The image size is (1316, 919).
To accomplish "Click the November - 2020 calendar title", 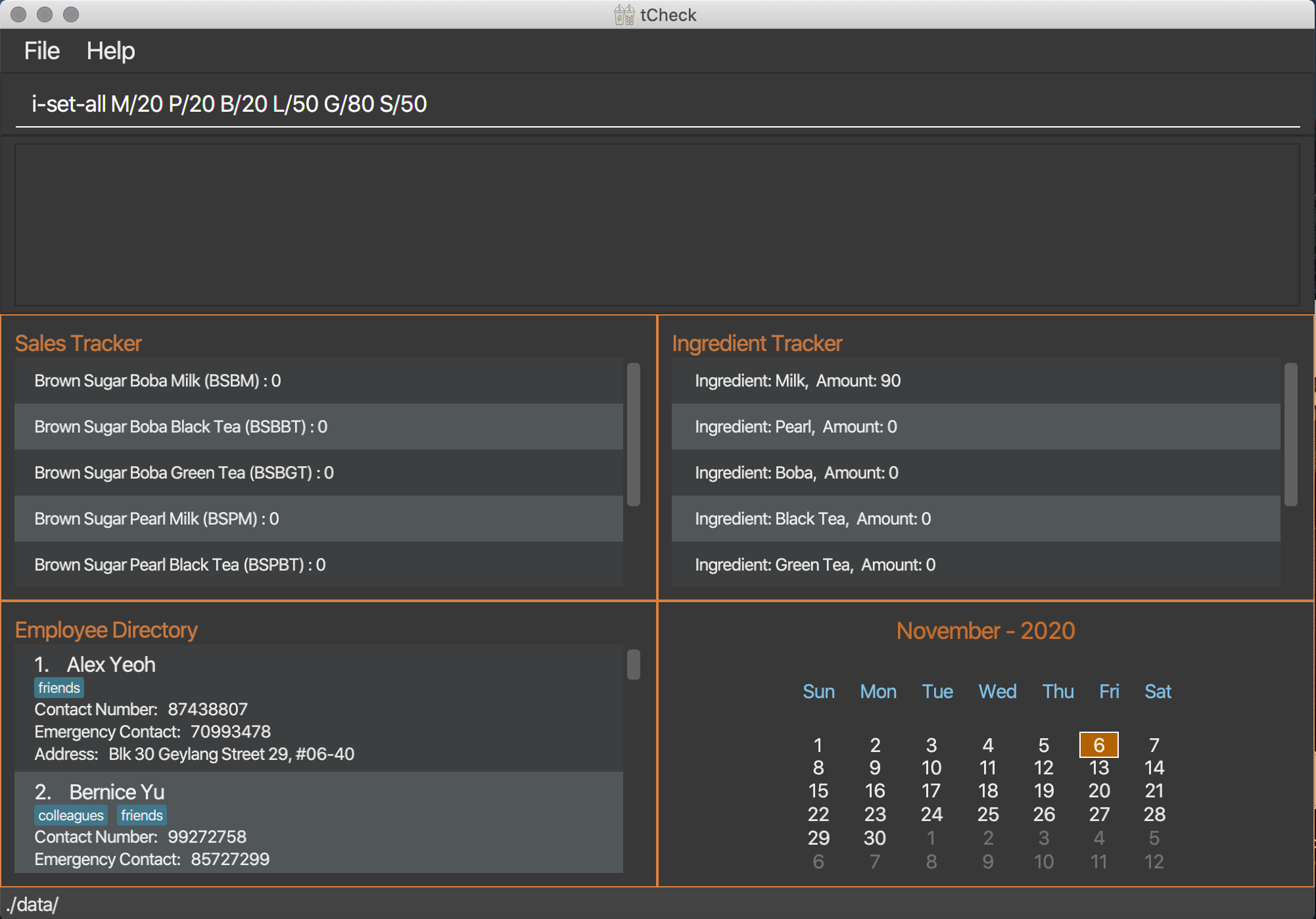I will [986, 630].
